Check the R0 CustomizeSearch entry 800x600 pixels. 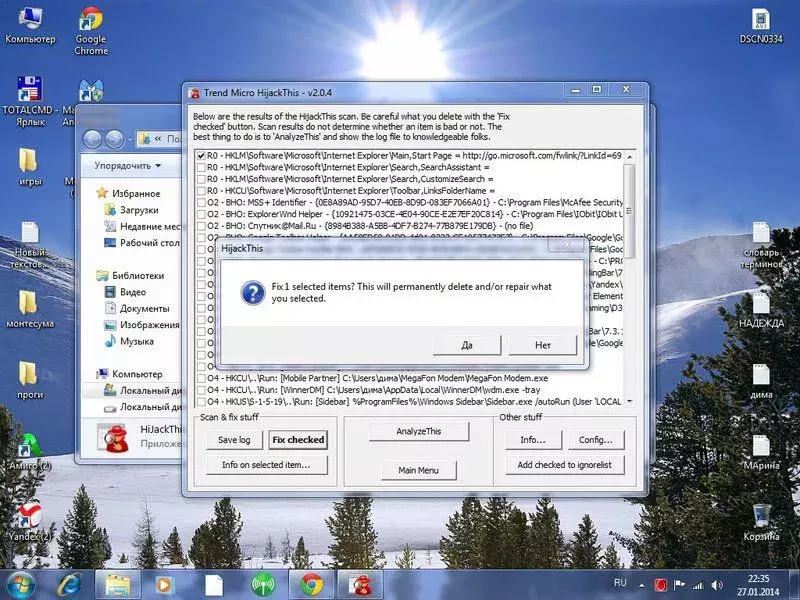(x=201, y=180)
